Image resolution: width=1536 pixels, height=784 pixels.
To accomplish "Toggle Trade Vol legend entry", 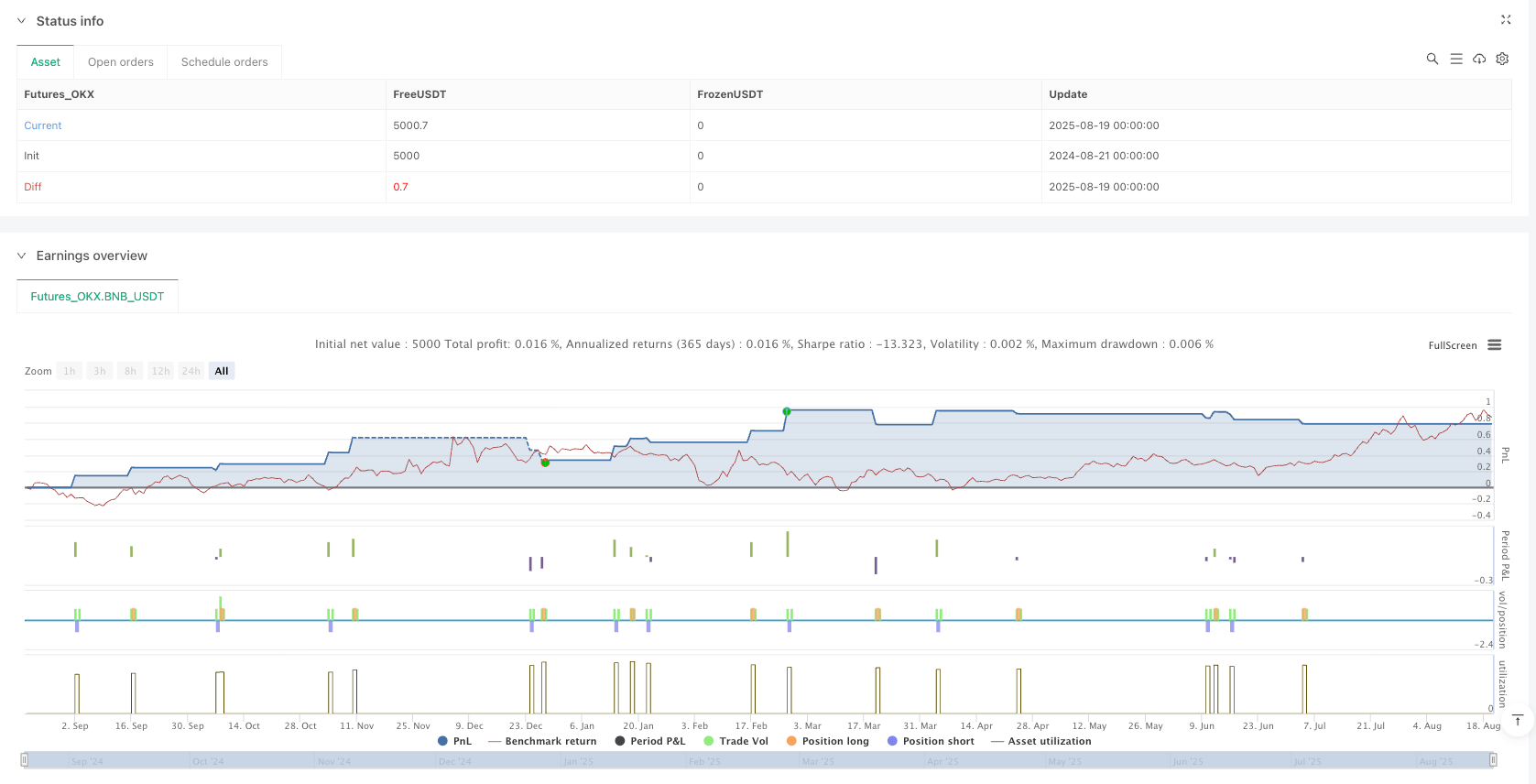I will point(735,741).
